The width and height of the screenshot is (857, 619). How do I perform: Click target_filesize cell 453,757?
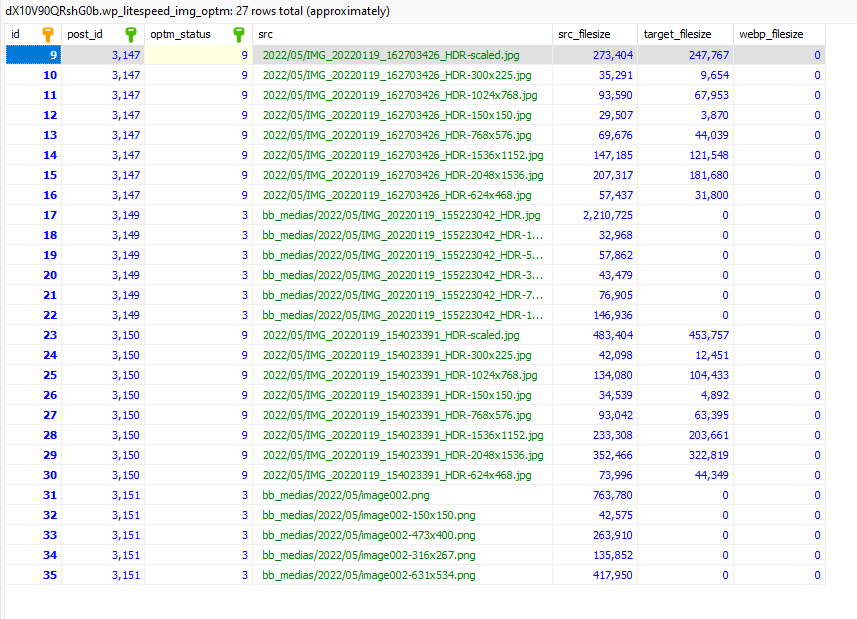click(x=685, y=335)
